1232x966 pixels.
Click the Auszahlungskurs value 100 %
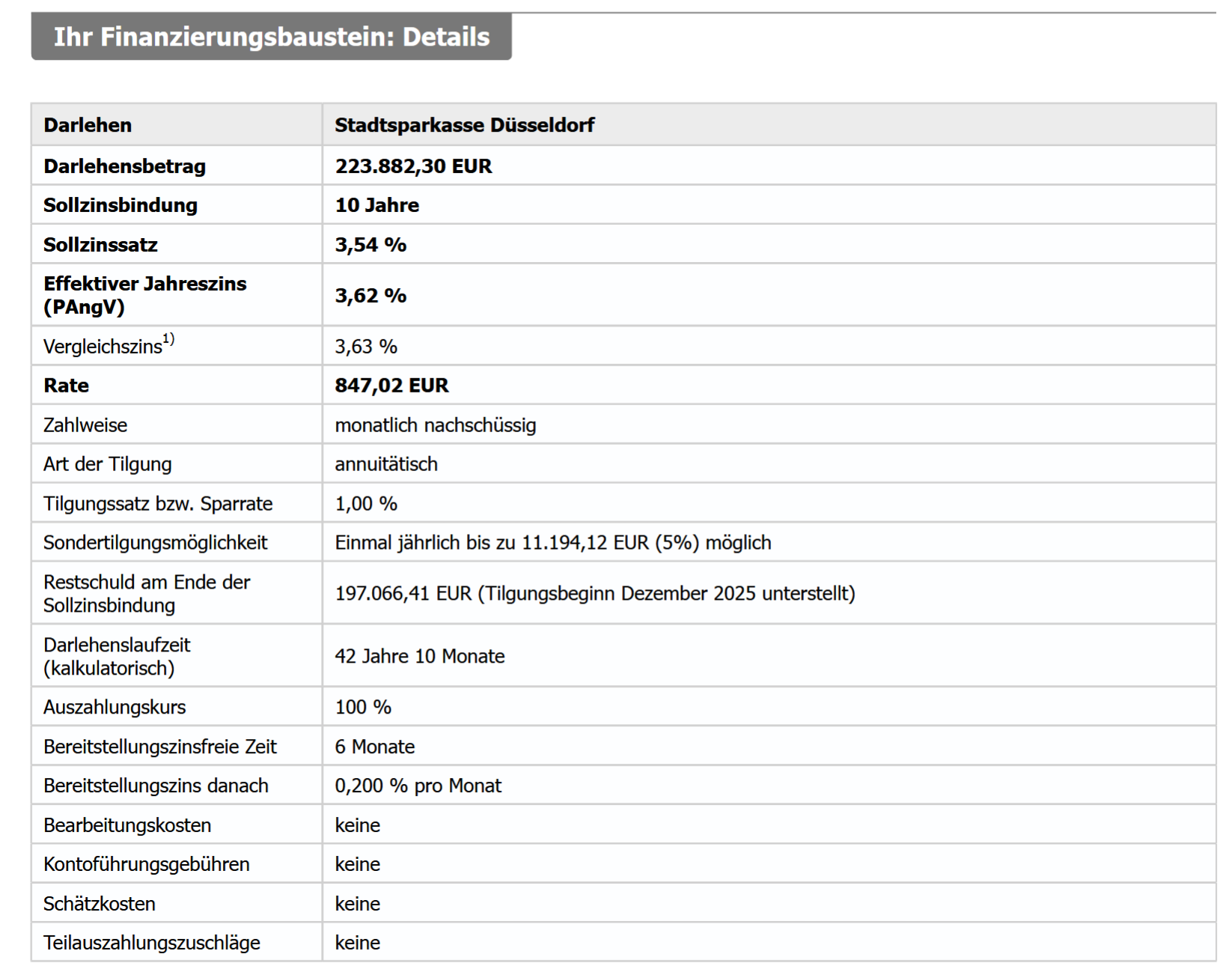[363, 708]
